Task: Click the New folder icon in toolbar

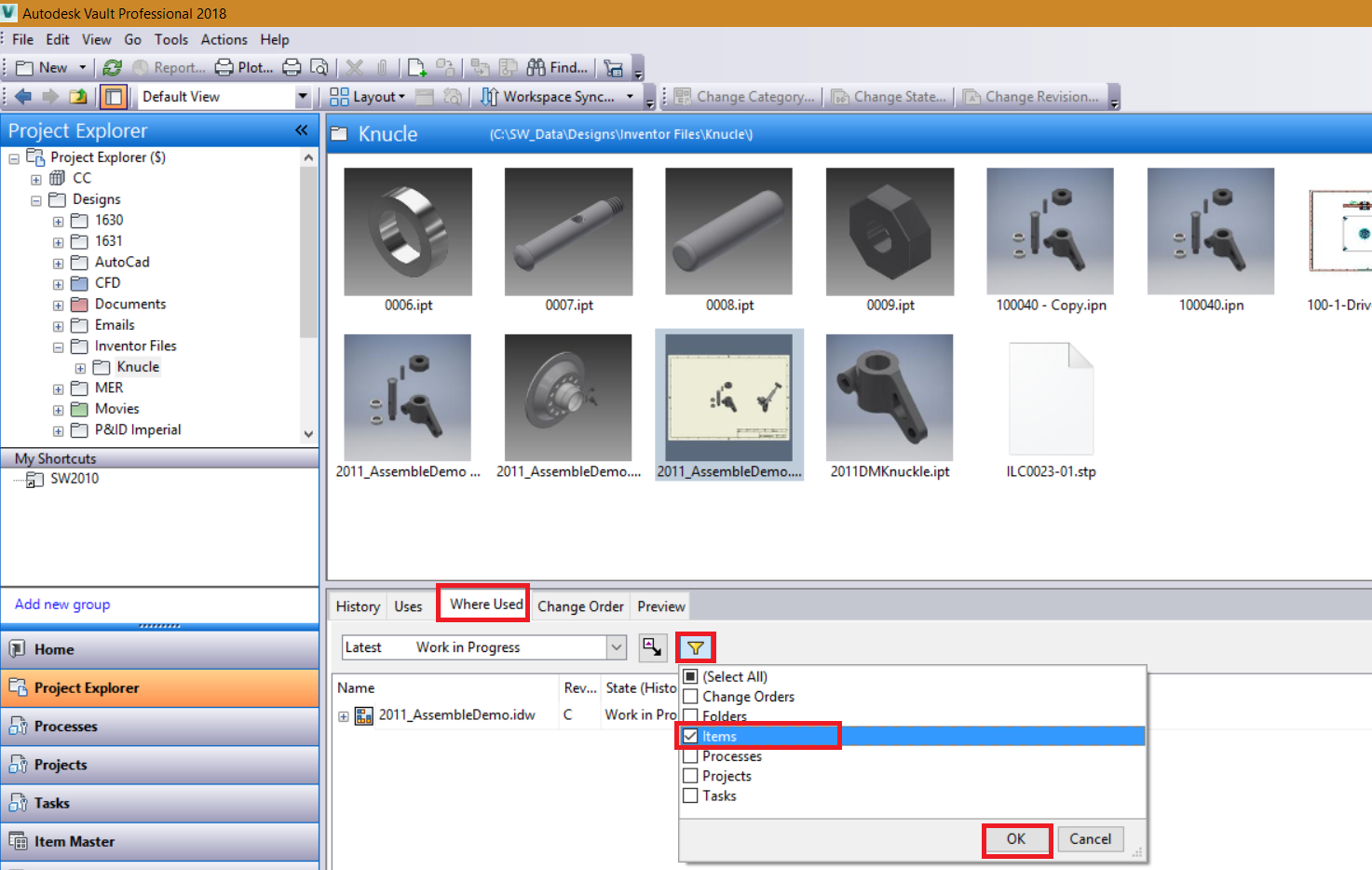Action: pos(25,67)
